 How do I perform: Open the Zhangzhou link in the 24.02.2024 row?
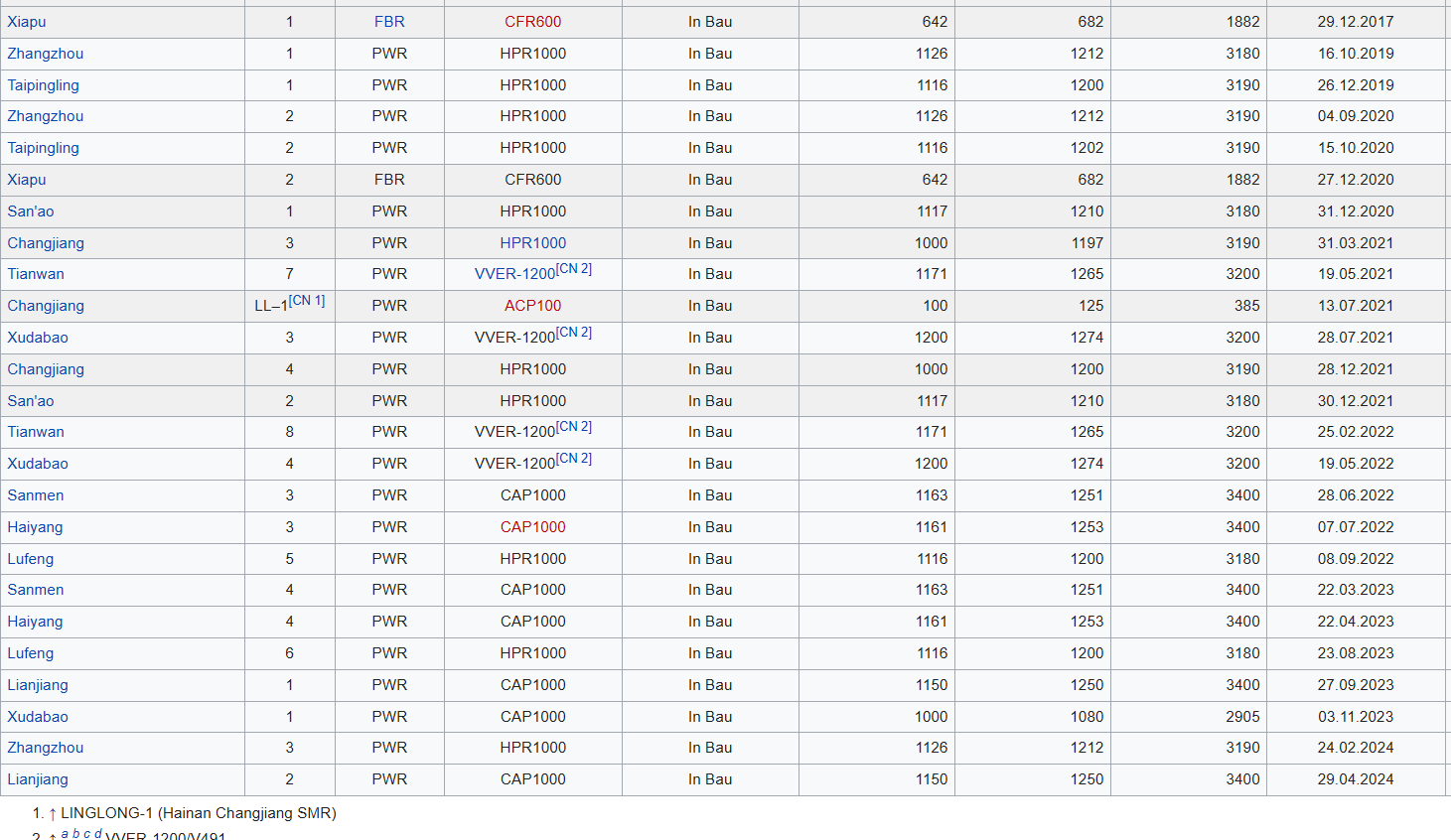tap(46, 748)
